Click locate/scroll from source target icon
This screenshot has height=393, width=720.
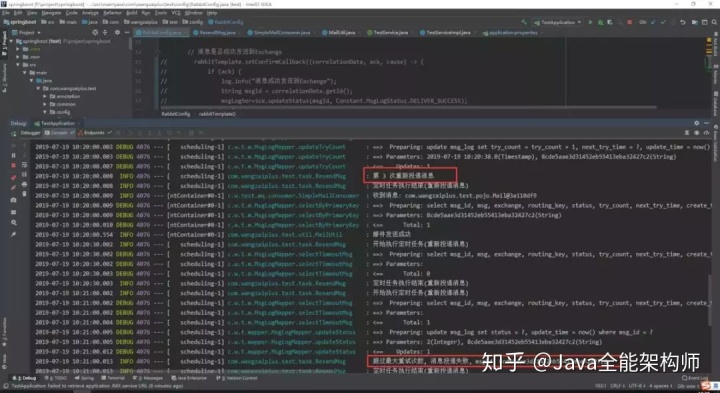[x=95, y=33]
